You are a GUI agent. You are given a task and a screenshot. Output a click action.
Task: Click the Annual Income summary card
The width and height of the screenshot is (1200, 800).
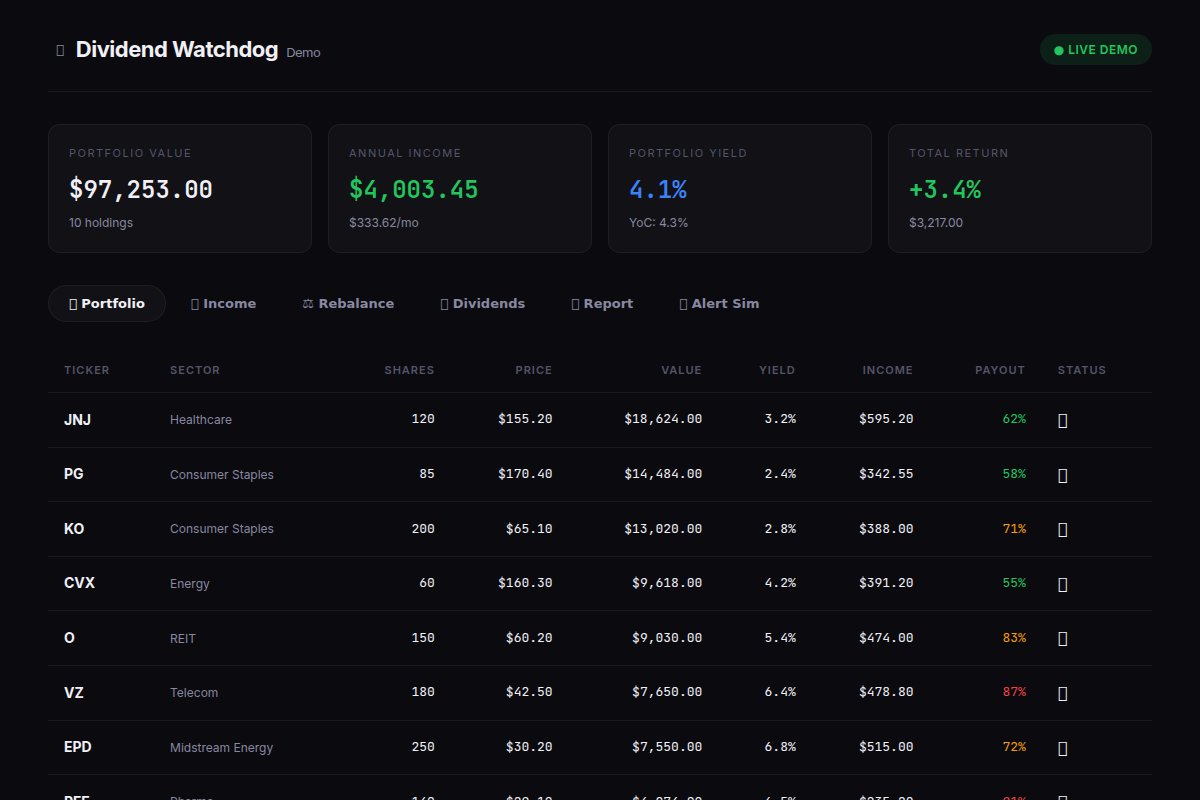coord(460,188)
